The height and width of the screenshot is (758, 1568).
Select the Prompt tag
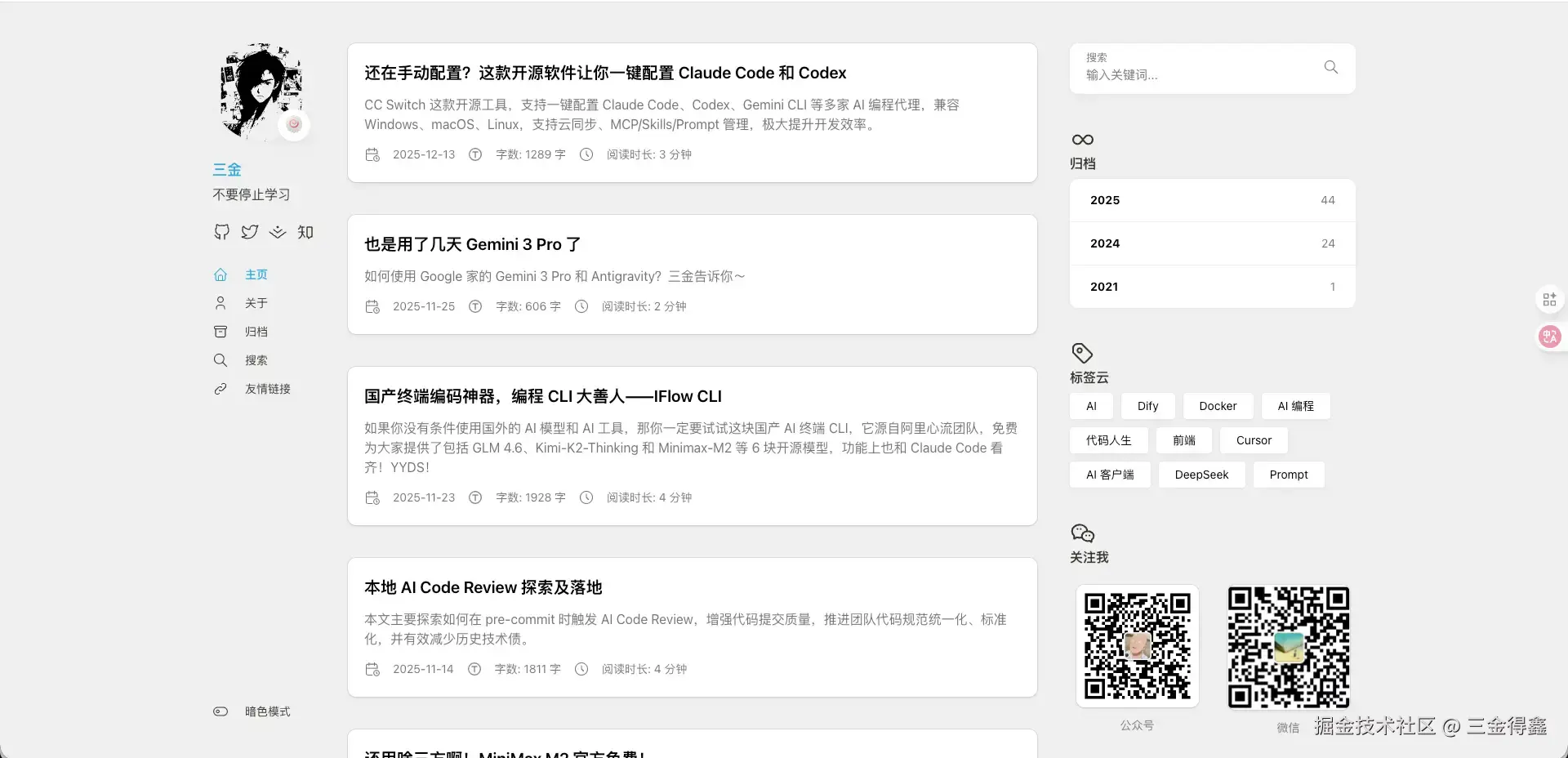[x=1289, y=475]
